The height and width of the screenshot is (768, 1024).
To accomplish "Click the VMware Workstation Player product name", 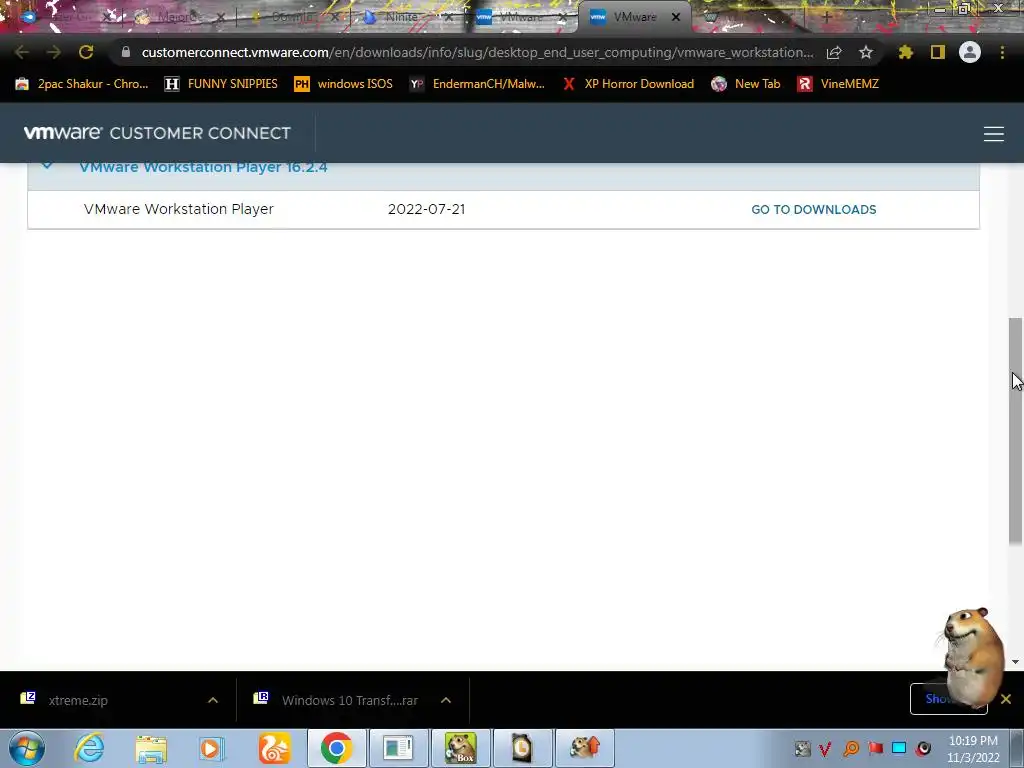I will [178, 209].
